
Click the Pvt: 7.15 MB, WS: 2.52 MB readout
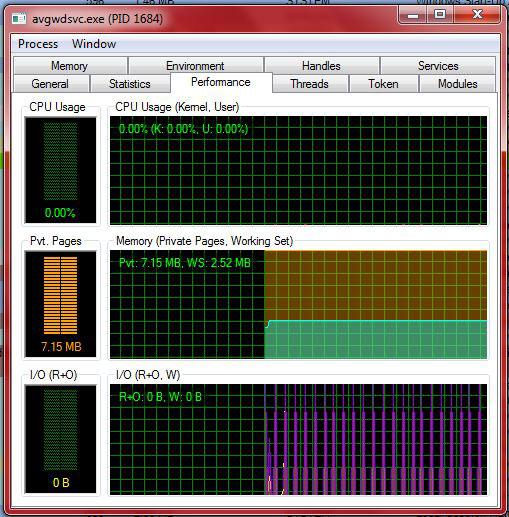pyautogui.click(x=185, y=263)
